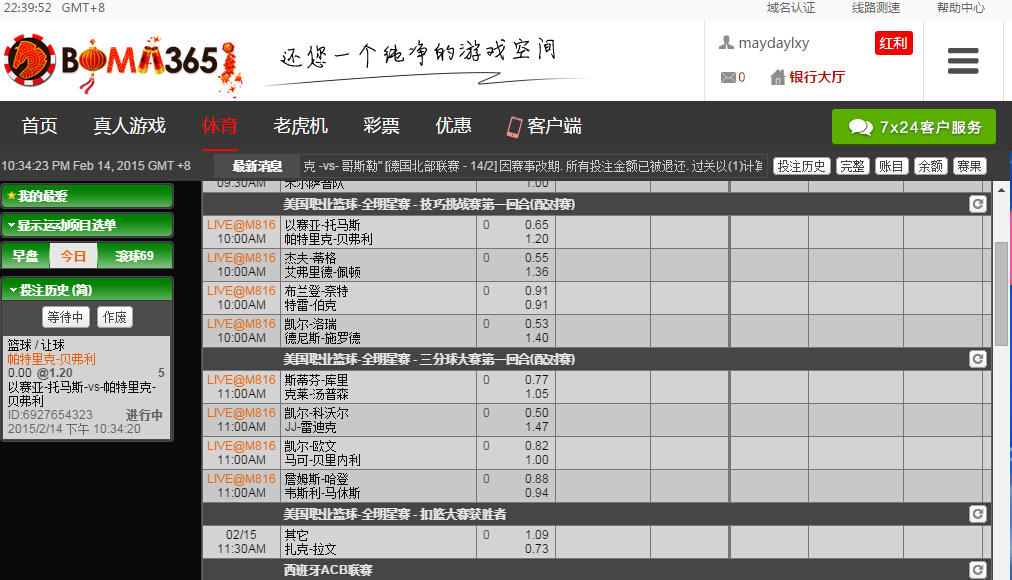This screenshot has height=580, width=1012.
Task: Refresh the 技巧挑战赛第一回合 league odds
Action: (x=977, y=204)
